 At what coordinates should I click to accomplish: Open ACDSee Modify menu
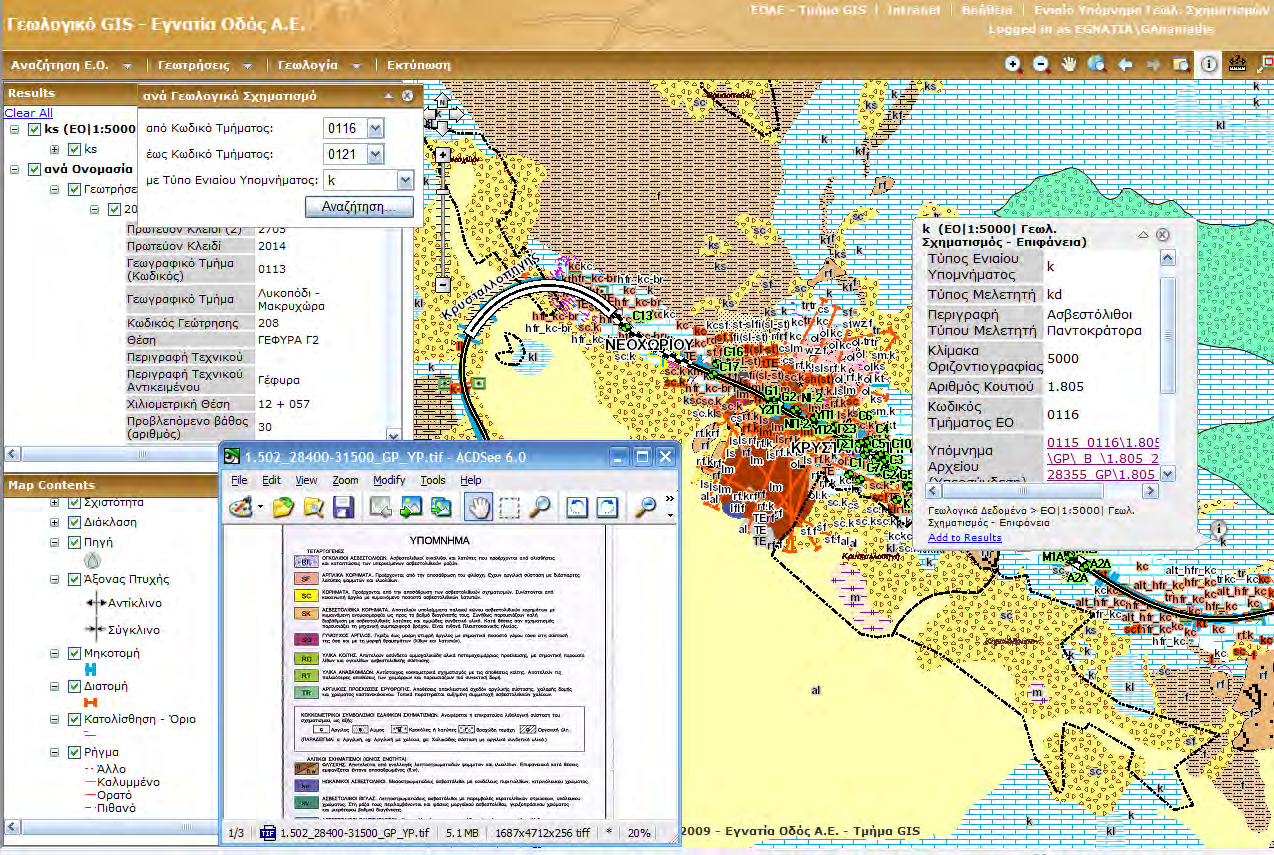[390, 480]
